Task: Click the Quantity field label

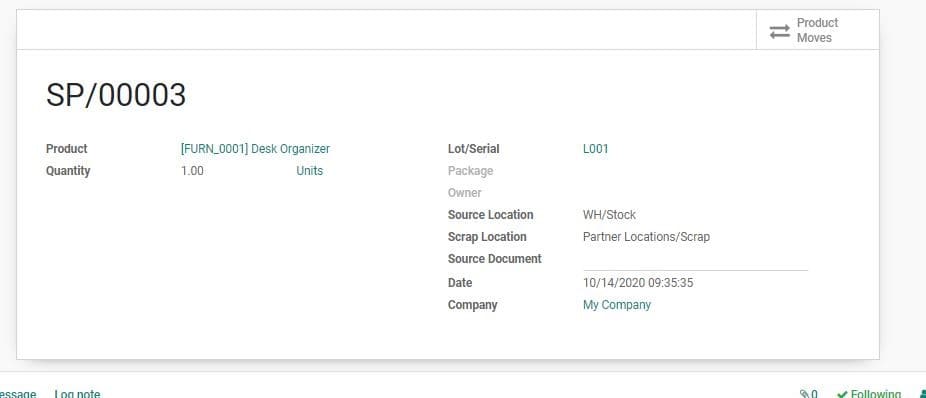Action: pos(68,171)
